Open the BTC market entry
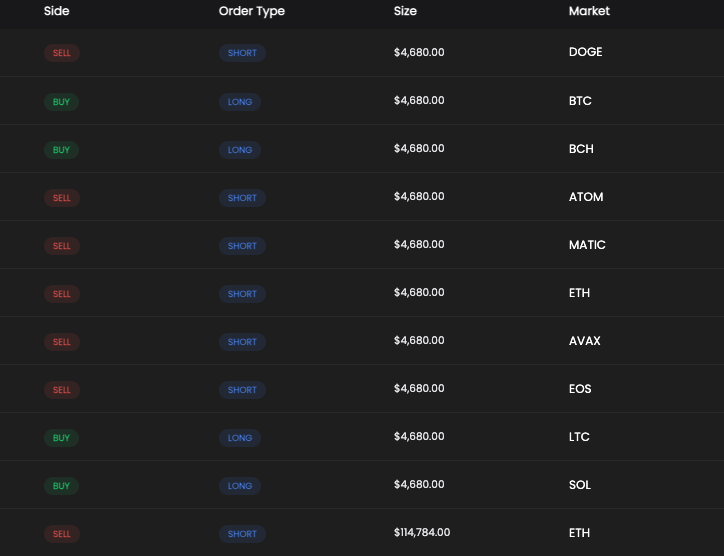Image resolution: width=724 pixels, height=556 pixels. [580, 101]
